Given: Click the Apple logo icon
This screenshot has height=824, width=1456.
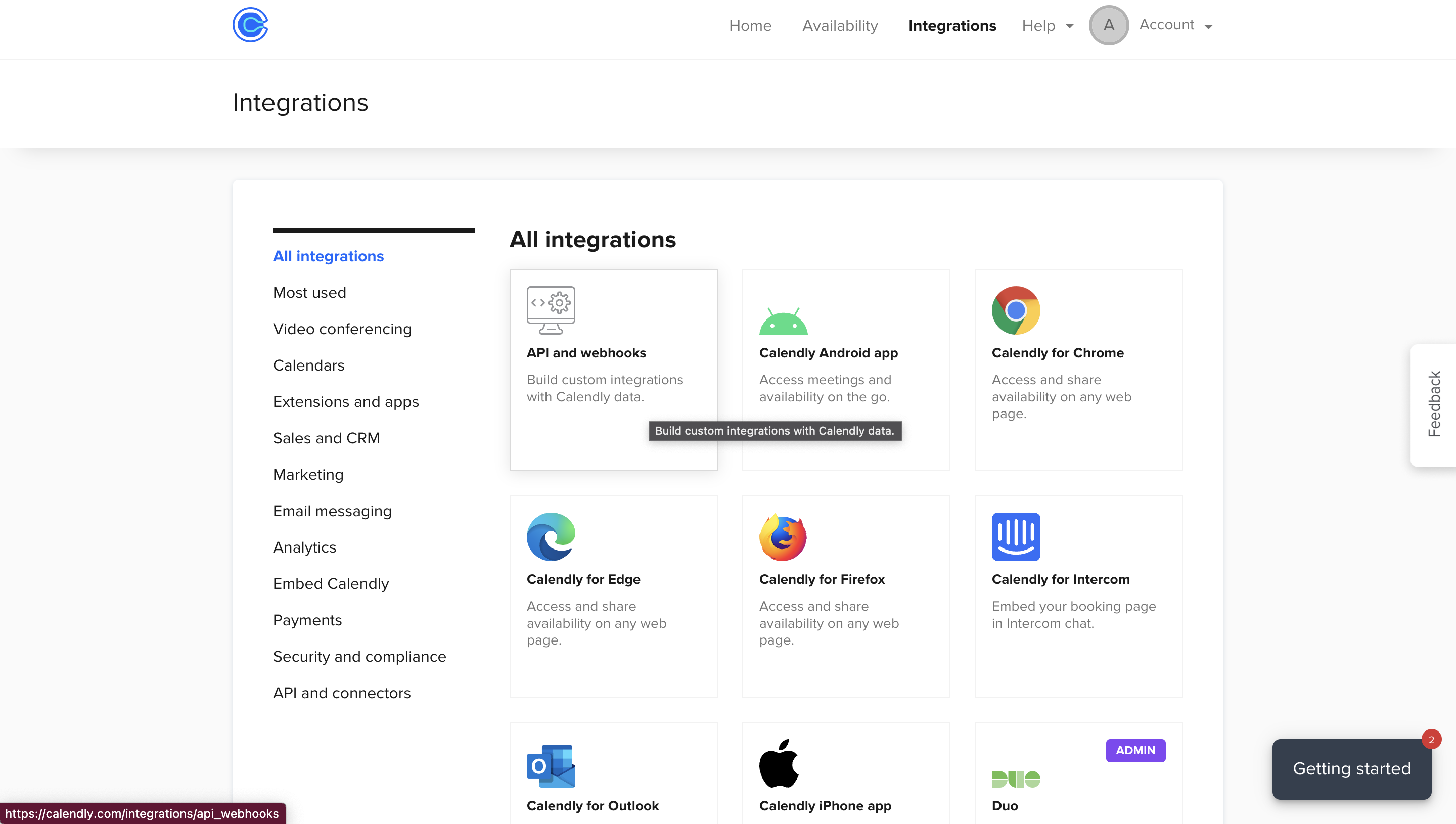Looking at the screenshot, I should tap(779, 763).
